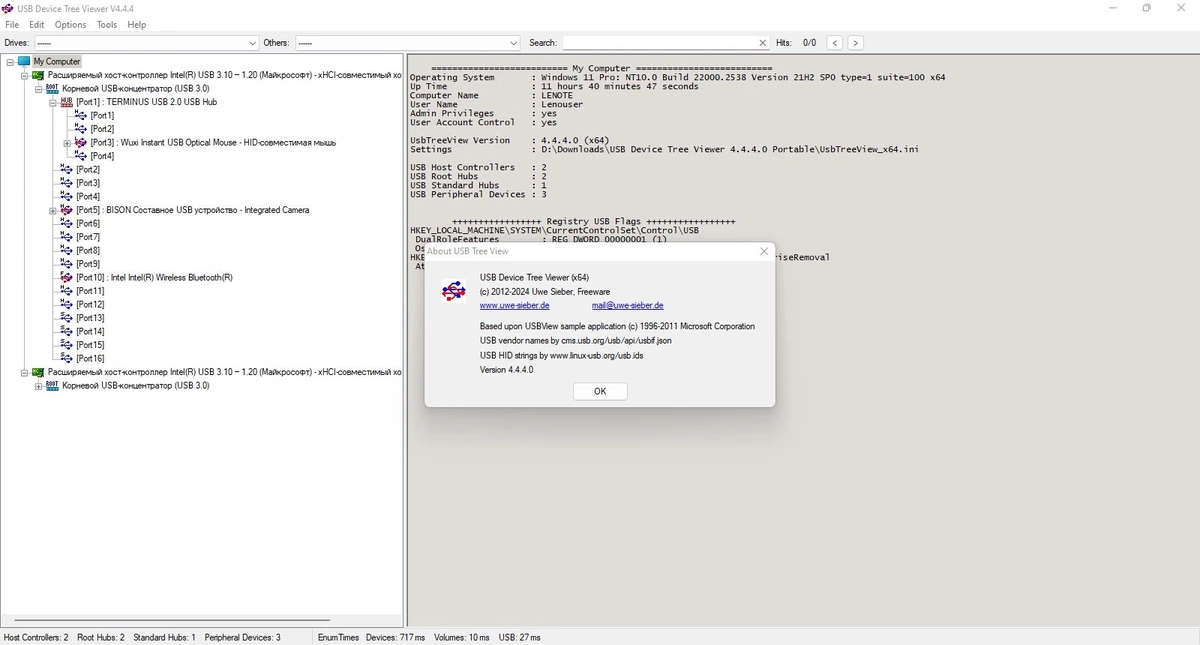This screenshot has height=645, width=1200.
Task: Clear the Search field with the X button
Action: (763, 43)
